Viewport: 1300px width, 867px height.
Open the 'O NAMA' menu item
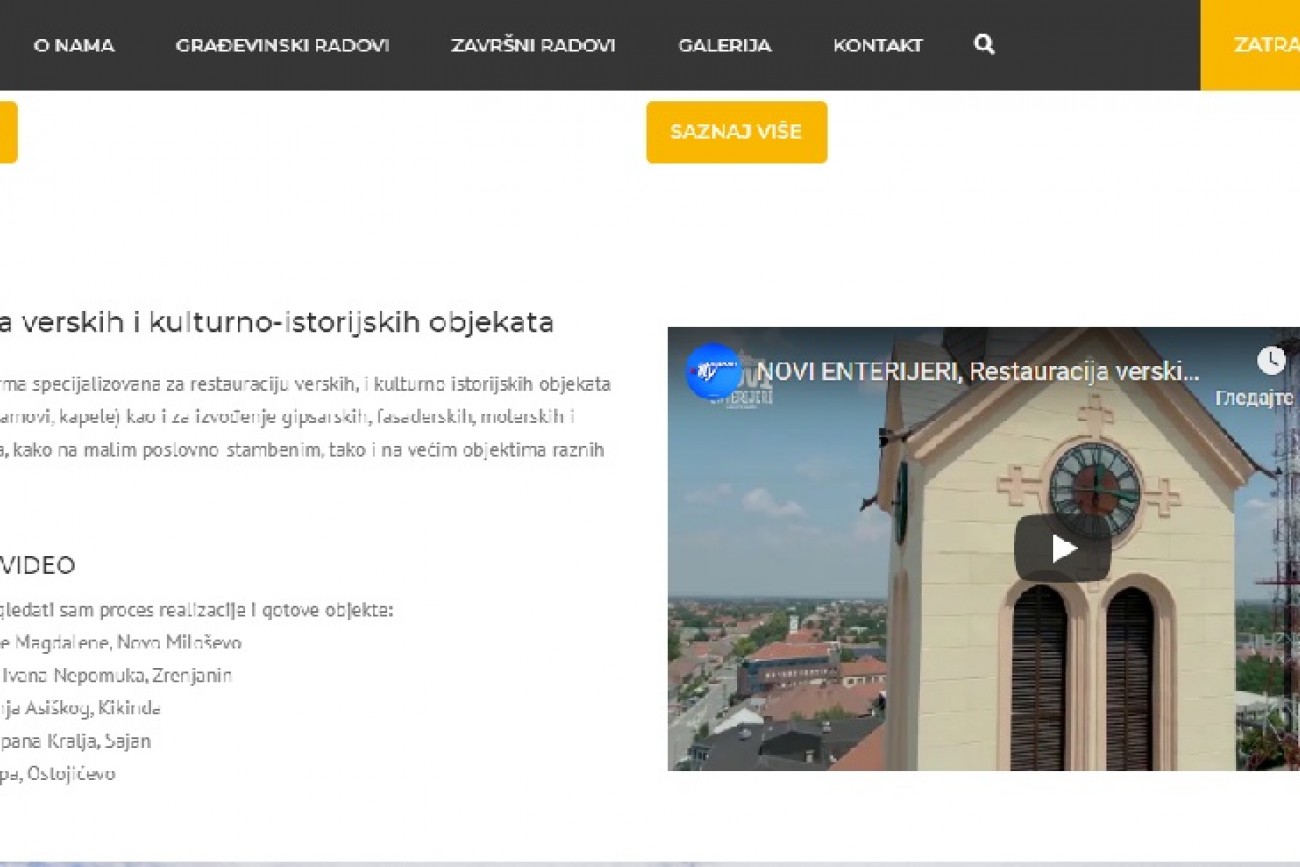74,45
